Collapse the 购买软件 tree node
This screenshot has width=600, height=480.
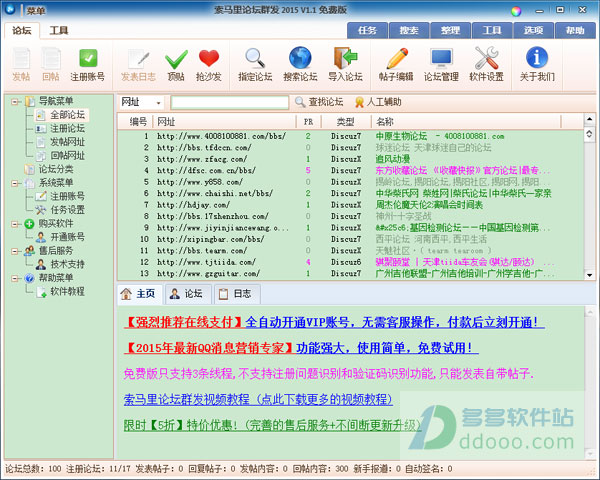pos(15,224)
